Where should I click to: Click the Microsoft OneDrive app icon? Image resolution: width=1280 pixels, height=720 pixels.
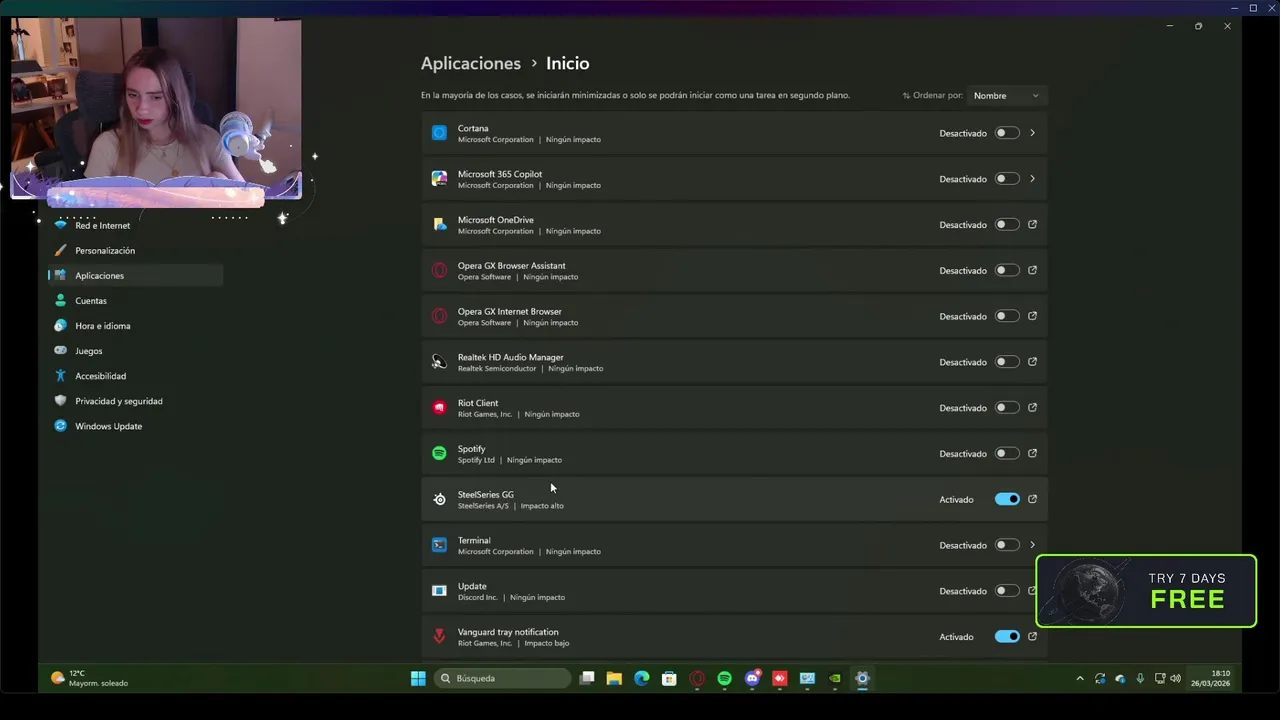[x=439, y=225]
